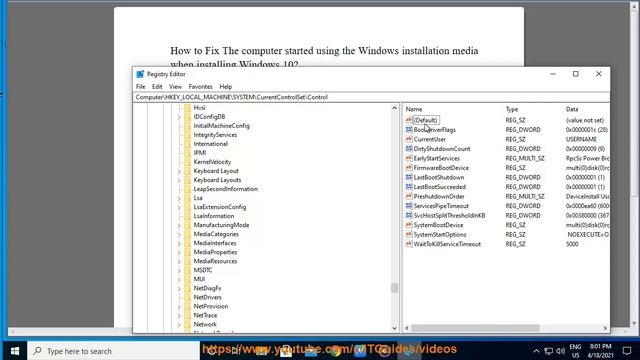Image resolution: width=640 pixels, height=360 pixels.
Task: Open the Edit menu
Action: [x=157, y=87]
